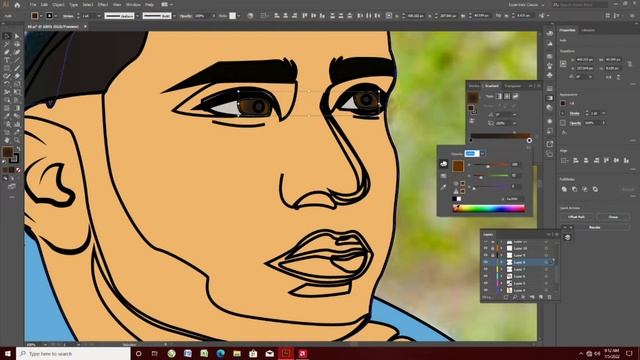Open Microsoft Edge from the taskbar
The image size is (640, 360).
(220, 353)
